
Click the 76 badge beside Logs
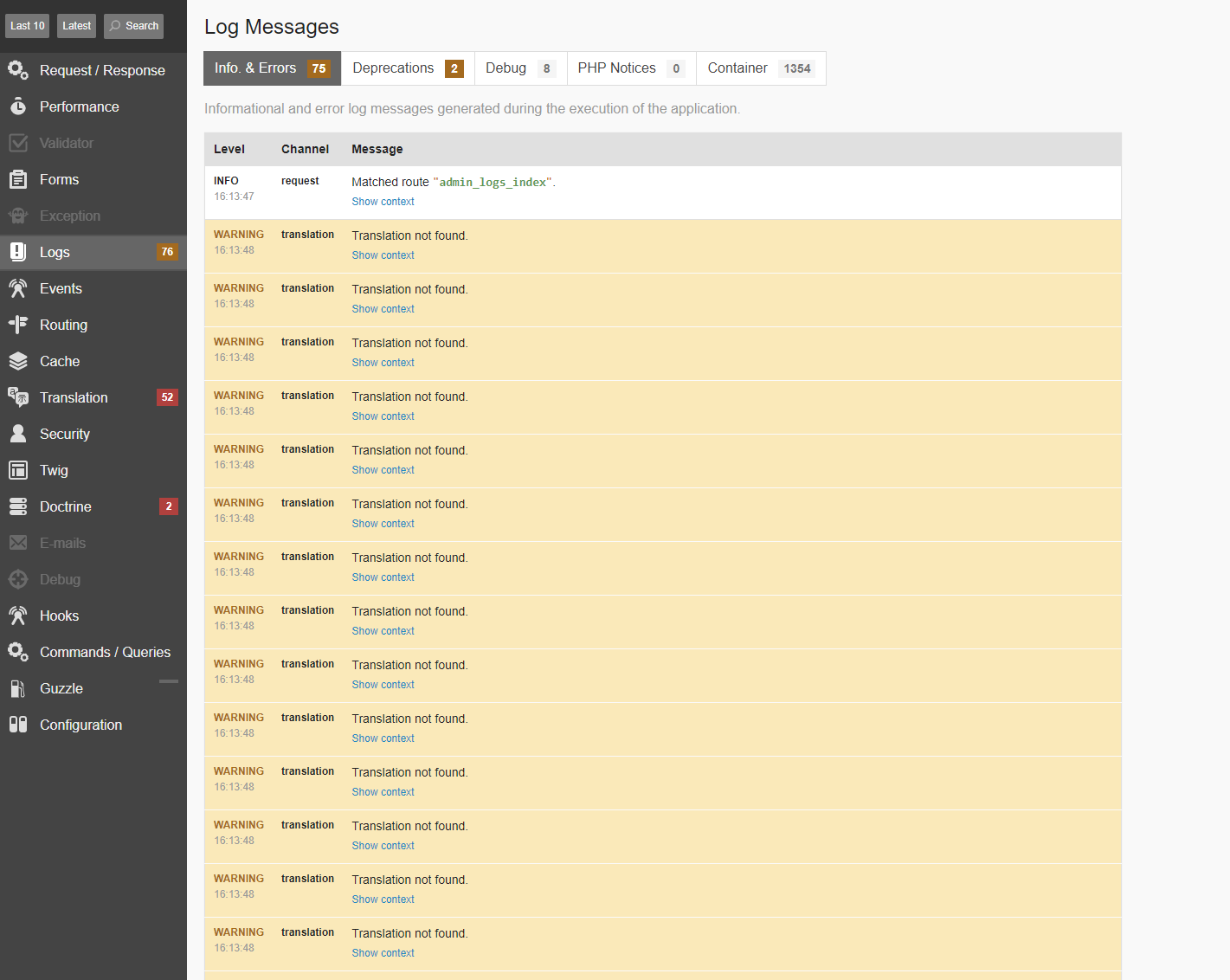167,252
